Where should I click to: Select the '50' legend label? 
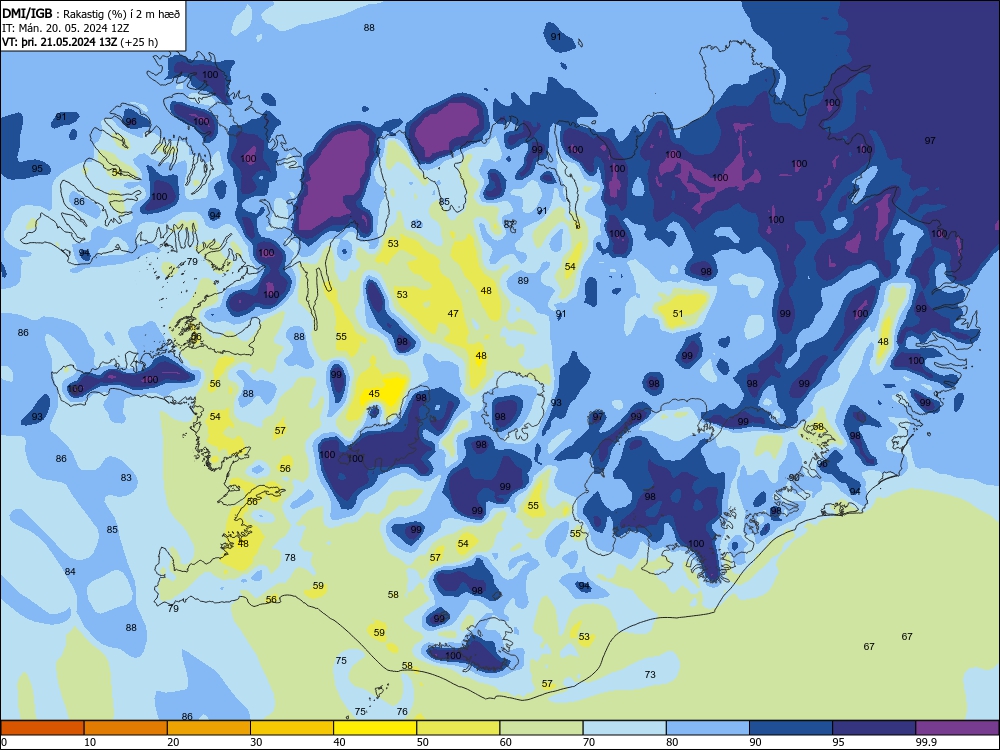point(423,742)
